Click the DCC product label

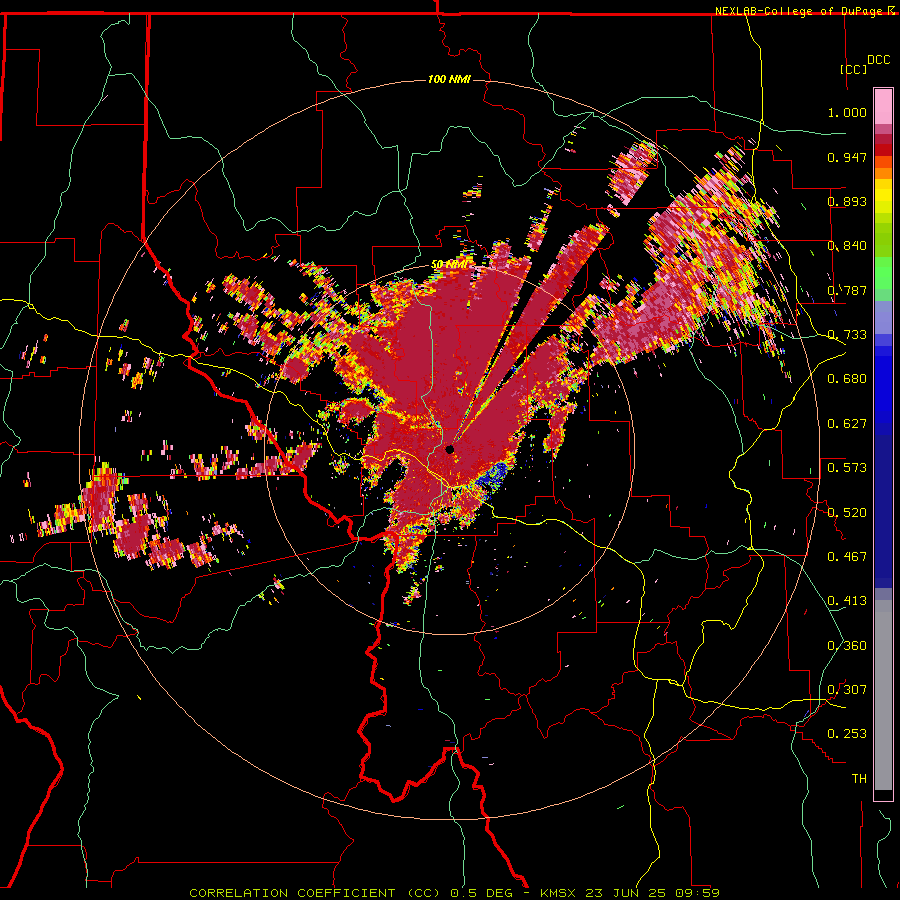click(x=878, y=60)
